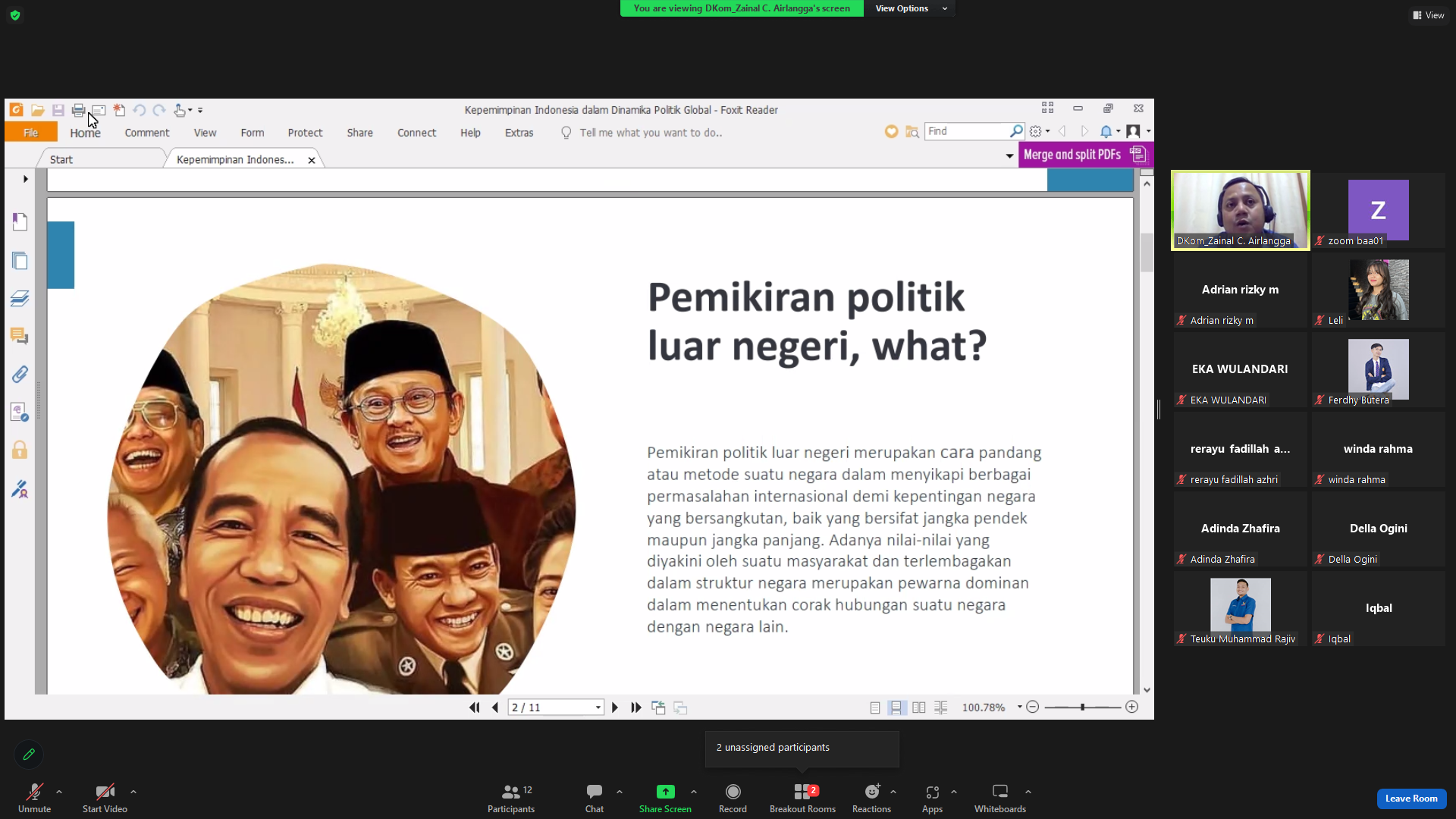Open Breakout Rooms
This screenshot has height=819, width=1456.
coord(802,798)
